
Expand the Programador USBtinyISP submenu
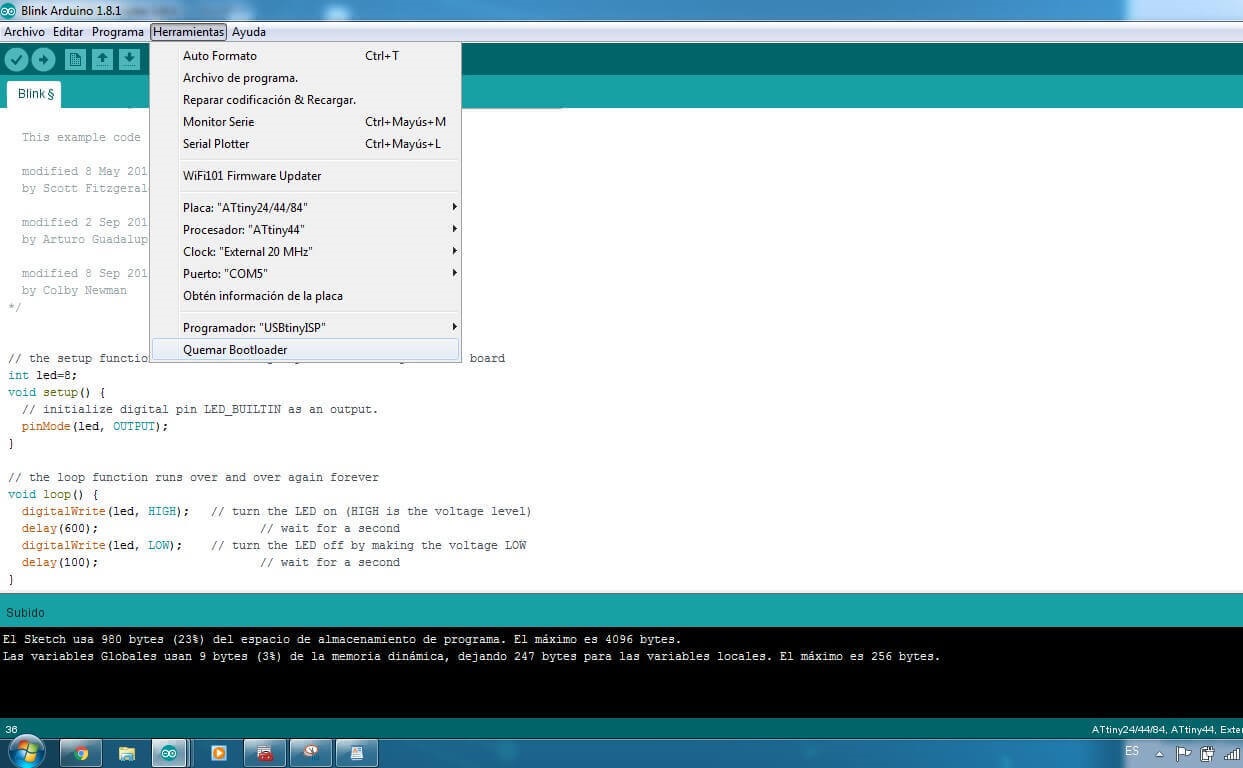(x=305, y=328)
